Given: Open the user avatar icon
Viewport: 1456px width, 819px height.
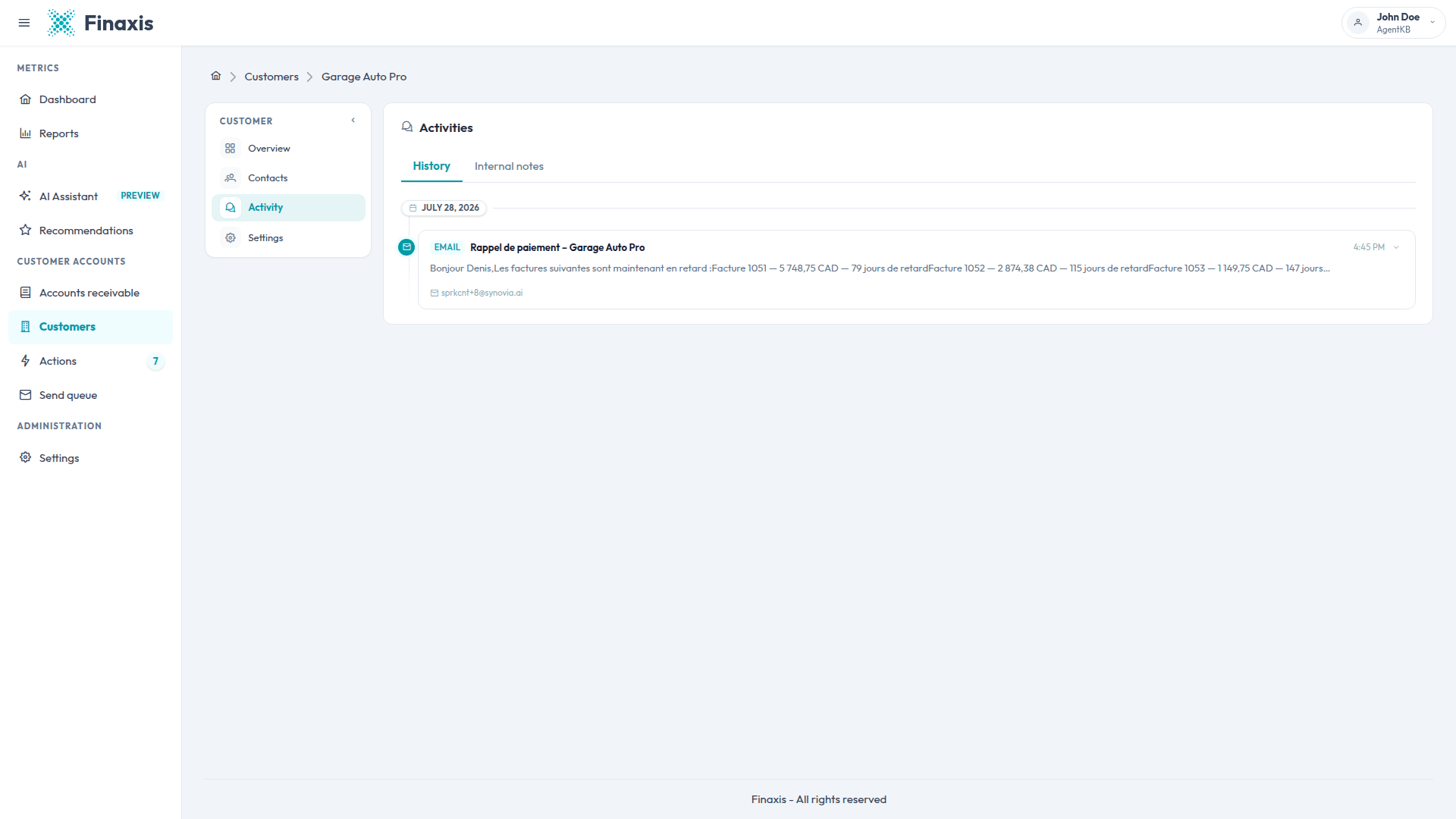Looking at the screenshot, I should pyautogui.click(x=1358, y=23).
